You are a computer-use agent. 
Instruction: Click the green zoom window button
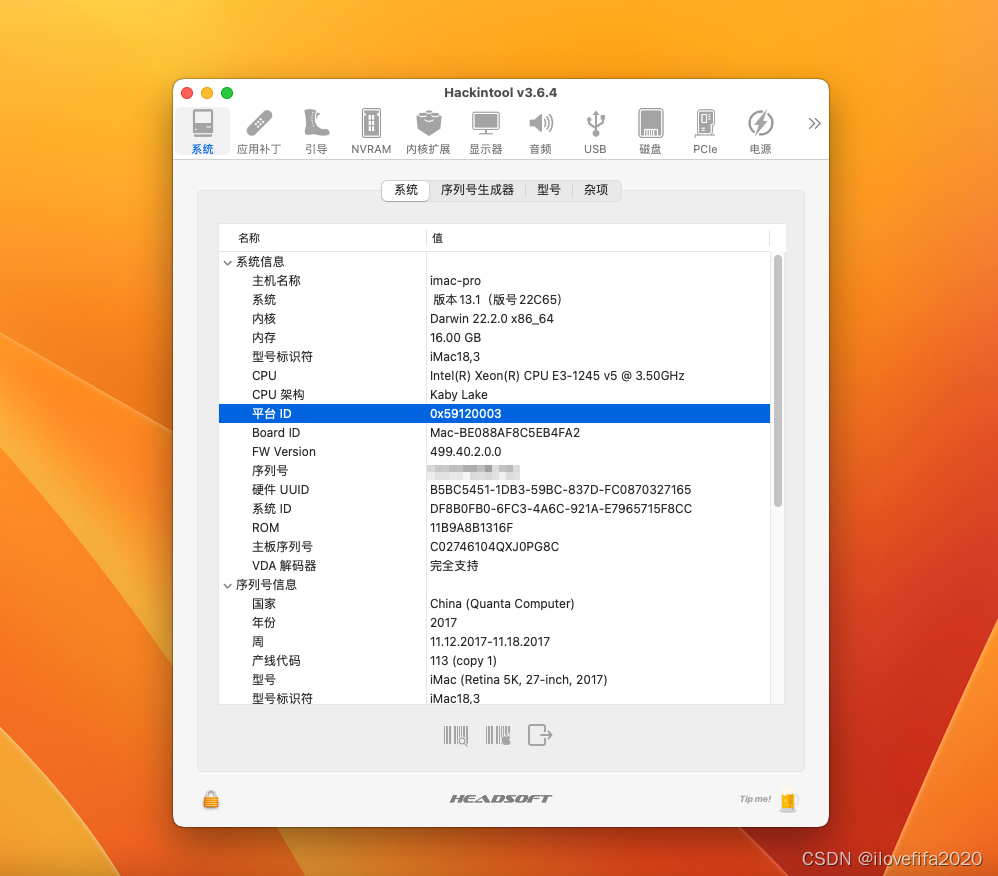pyautogui.click(x=227, y=93)
